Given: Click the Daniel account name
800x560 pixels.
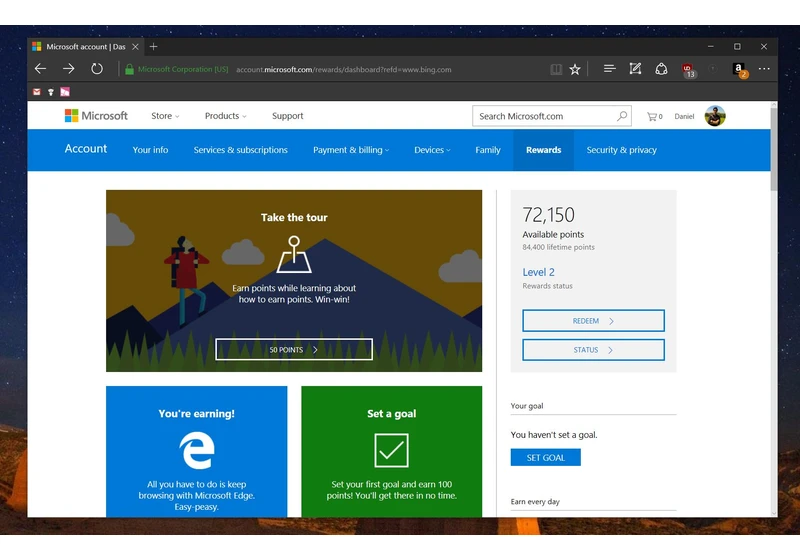Looking at the screenshot, I should tap(684, 116).
